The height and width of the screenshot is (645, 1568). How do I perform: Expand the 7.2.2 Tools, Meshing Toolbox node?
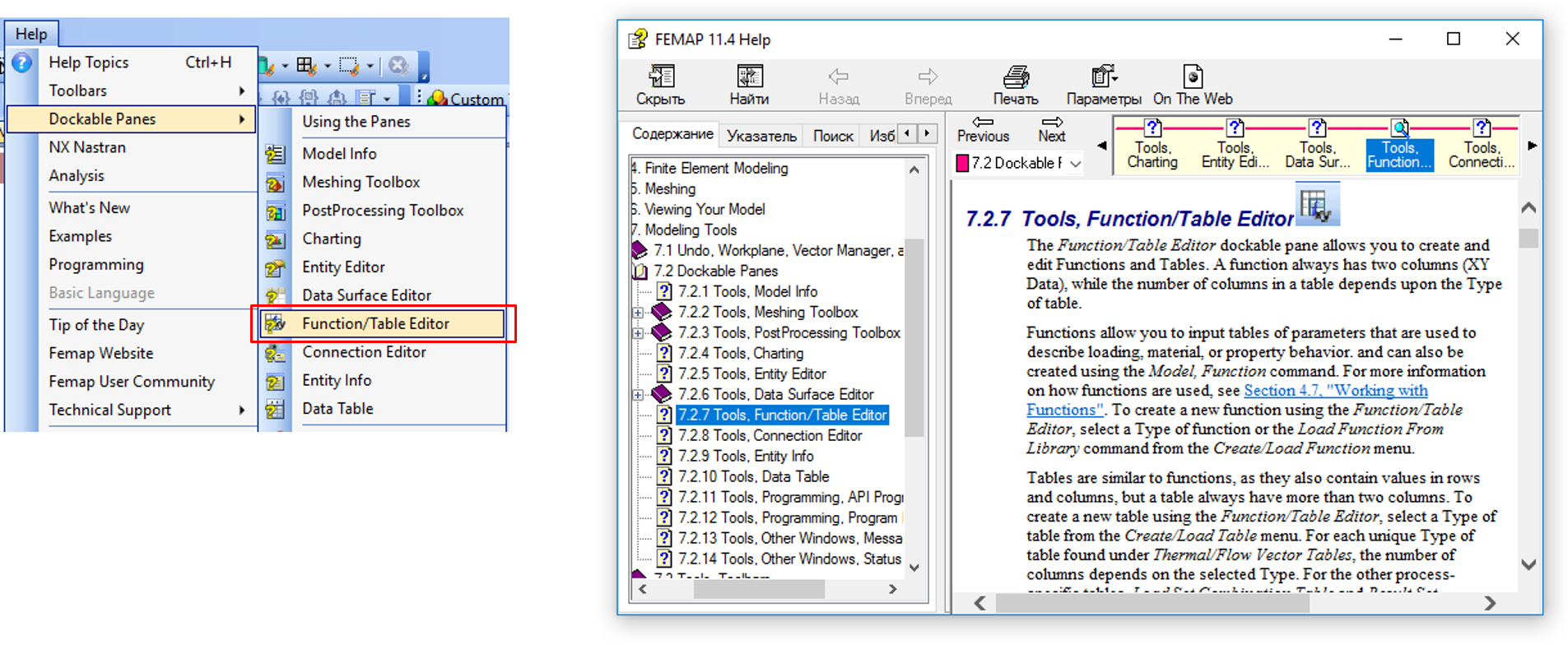tap(638, 313)
